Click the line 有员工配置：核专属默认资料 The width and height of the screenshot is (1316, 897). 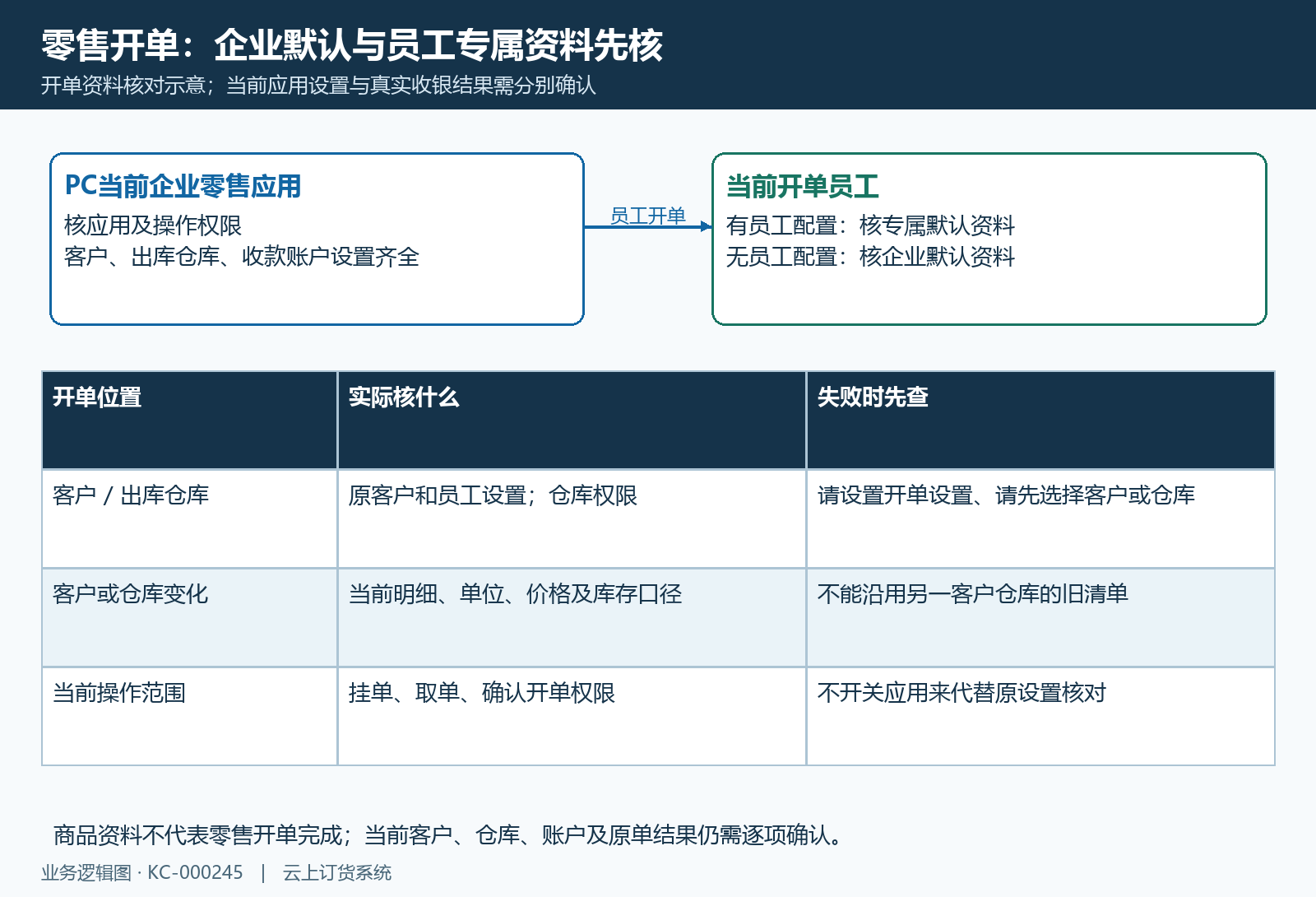pos(870,225)
